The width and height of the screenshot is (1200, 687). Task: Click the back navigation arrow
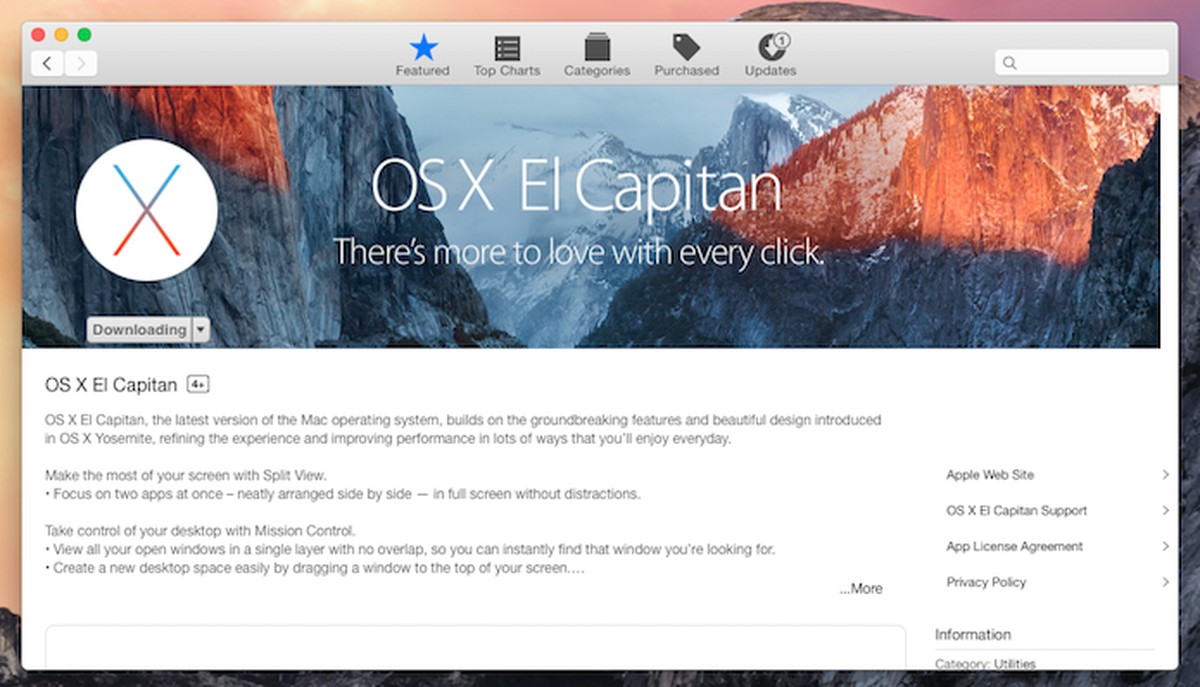click(x=47, y=64)
